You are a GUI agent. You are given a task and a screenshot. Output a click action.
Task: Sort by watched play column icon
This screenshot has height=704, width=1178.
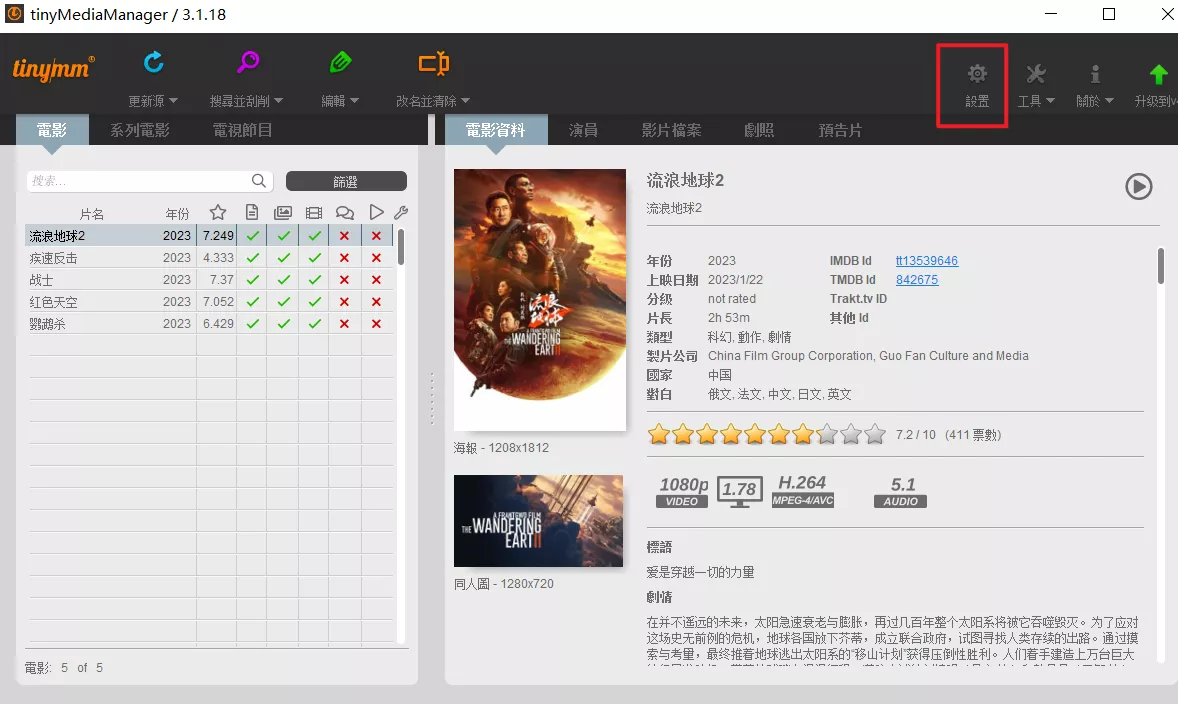pyautogui.click(x=376, y=213)
